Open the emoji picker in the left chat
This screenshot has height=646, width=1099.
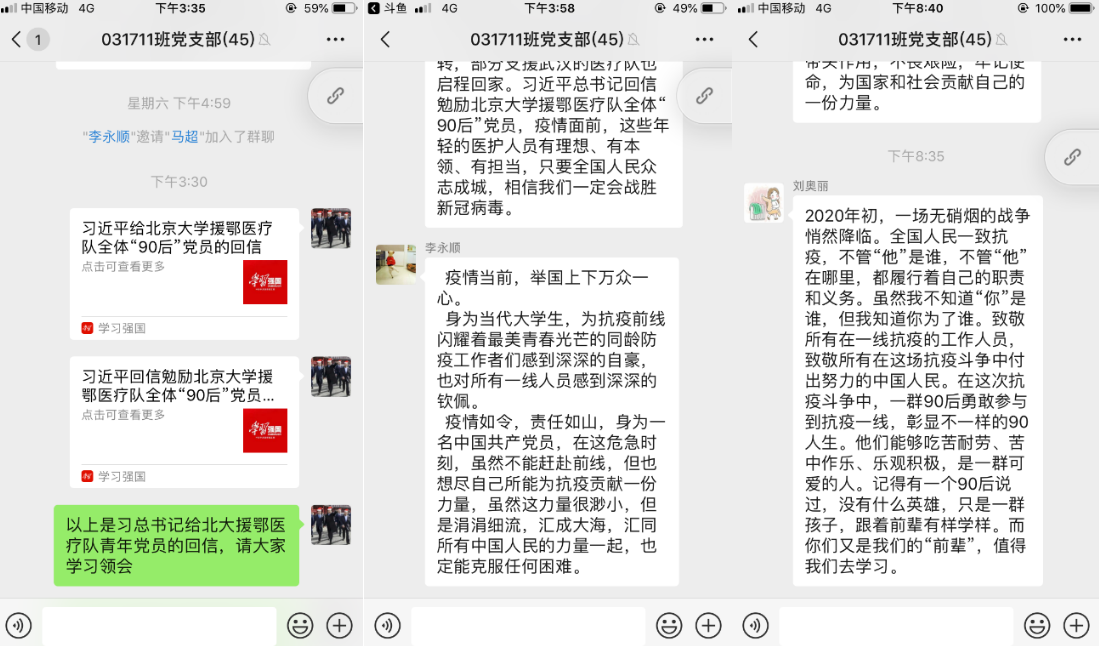pos(300,626)
